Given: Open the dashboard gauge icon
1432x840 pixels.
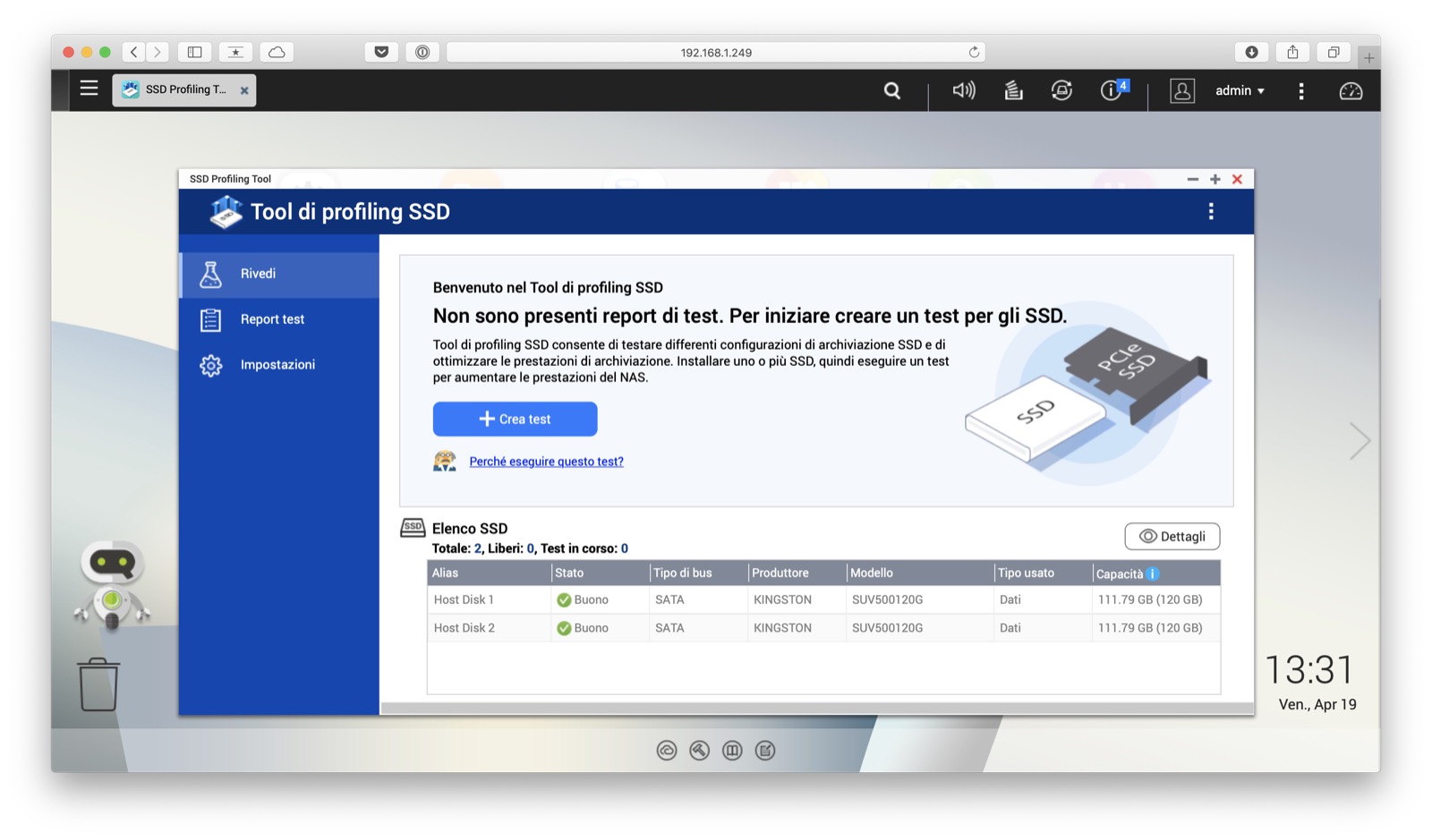Looking at the screenshot, I should (1351, 90).
